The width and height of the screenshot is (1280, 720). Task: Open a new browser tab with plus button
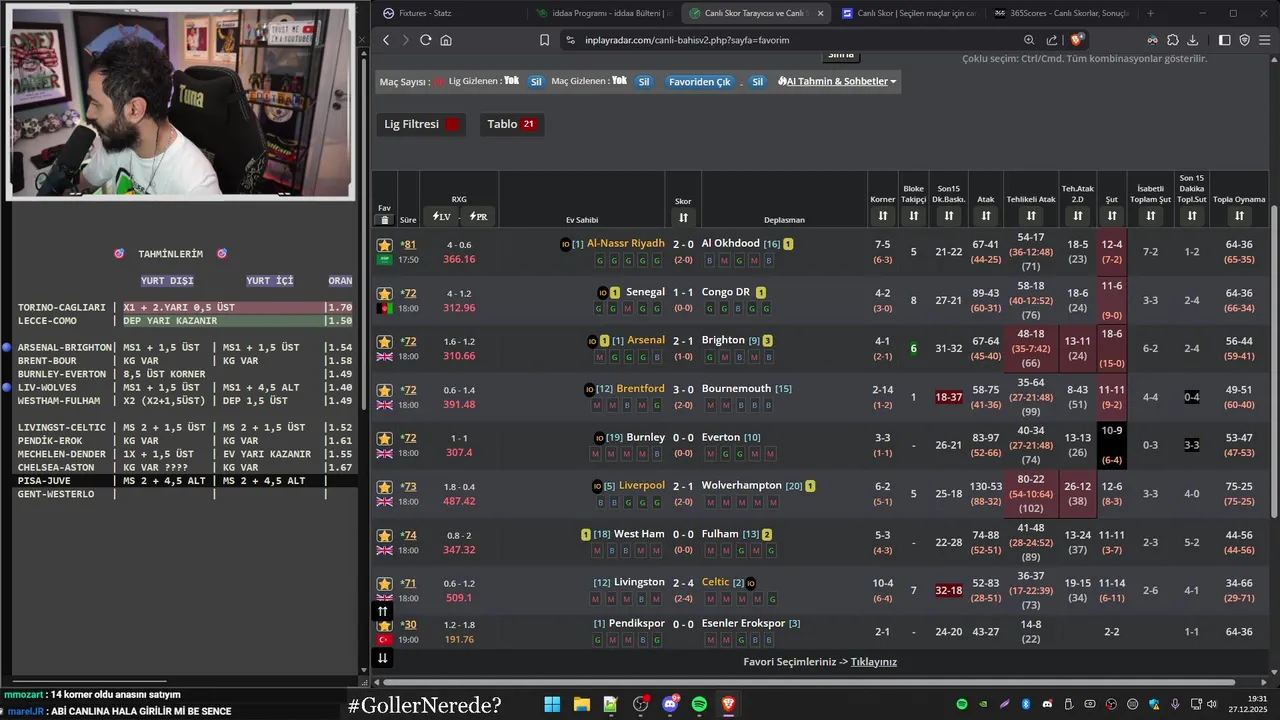[1150, 13]
